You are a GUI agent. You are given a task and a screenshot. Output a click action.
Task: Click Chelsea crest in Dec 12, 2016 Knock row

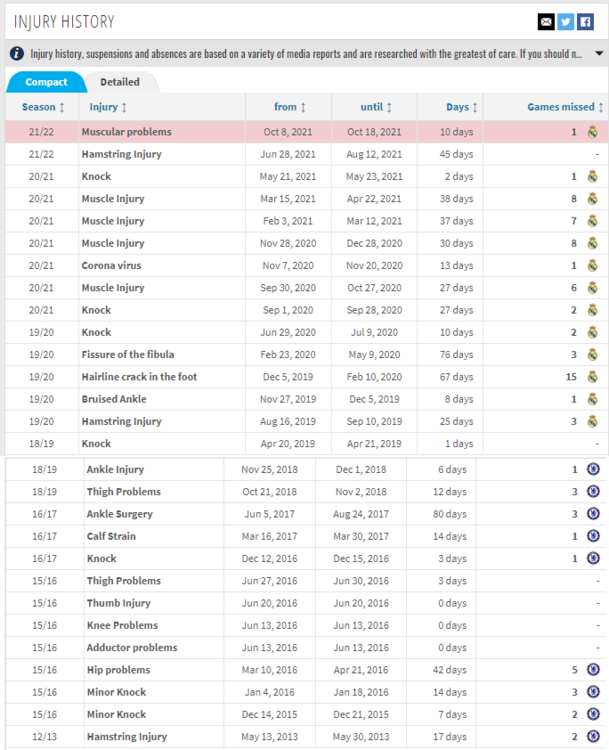(593, 558)
